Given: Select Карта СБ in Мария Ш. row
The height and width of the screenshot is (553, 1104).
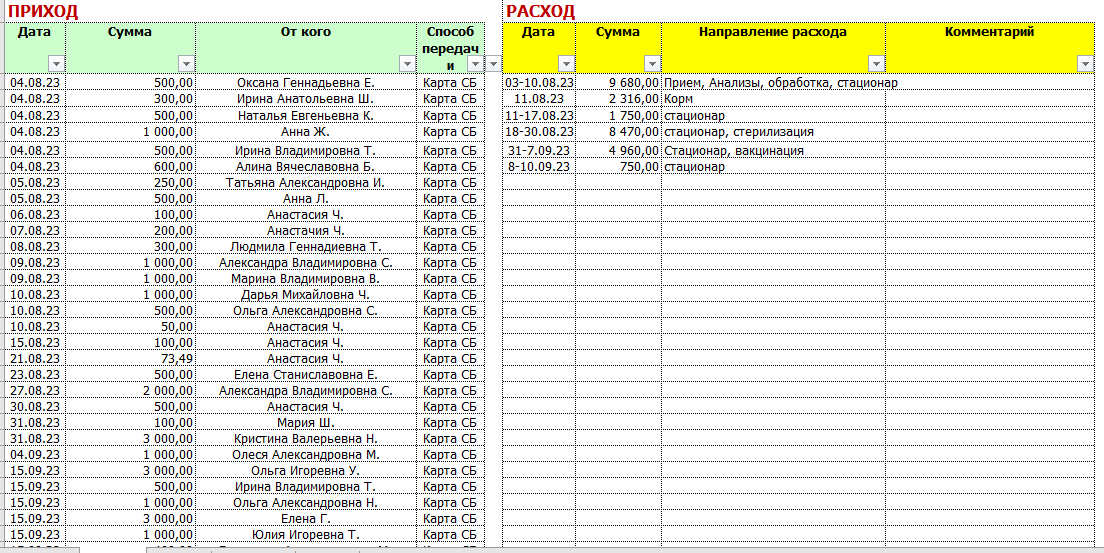Looking at the screenshot, I should point(450,423).
